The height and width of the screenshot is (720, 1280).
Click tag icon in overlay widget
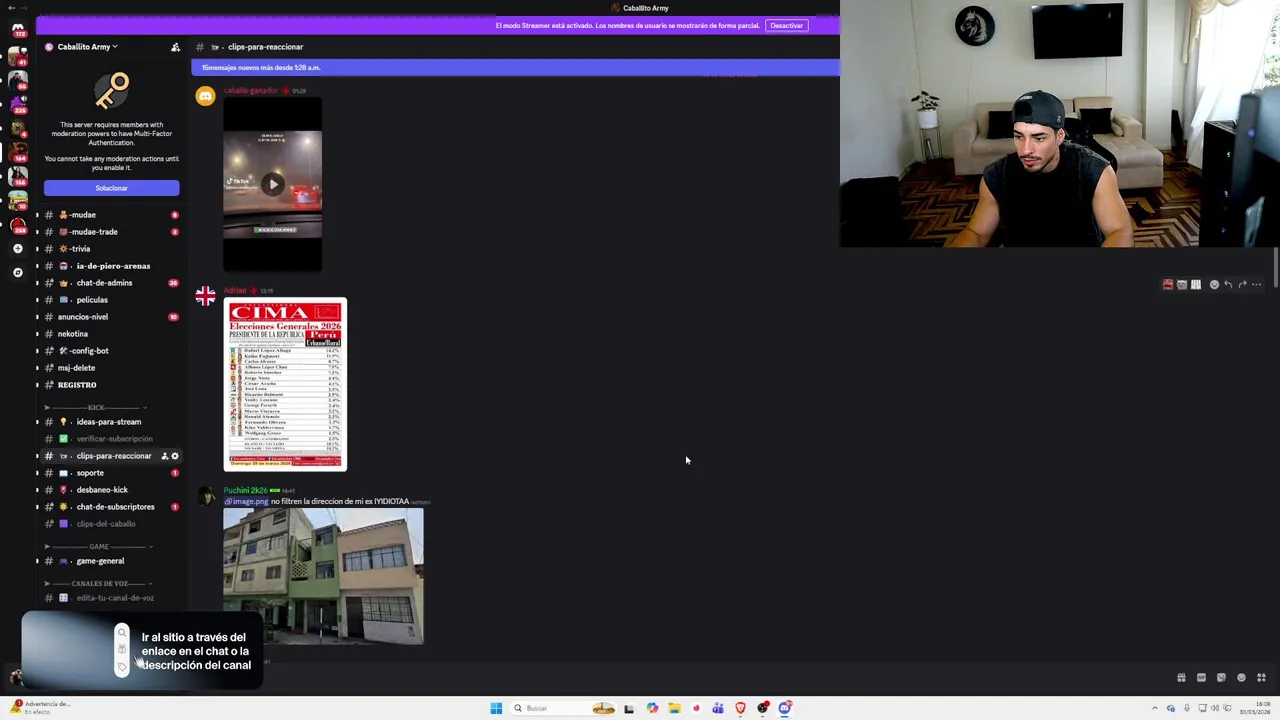(x=122, y=667)
